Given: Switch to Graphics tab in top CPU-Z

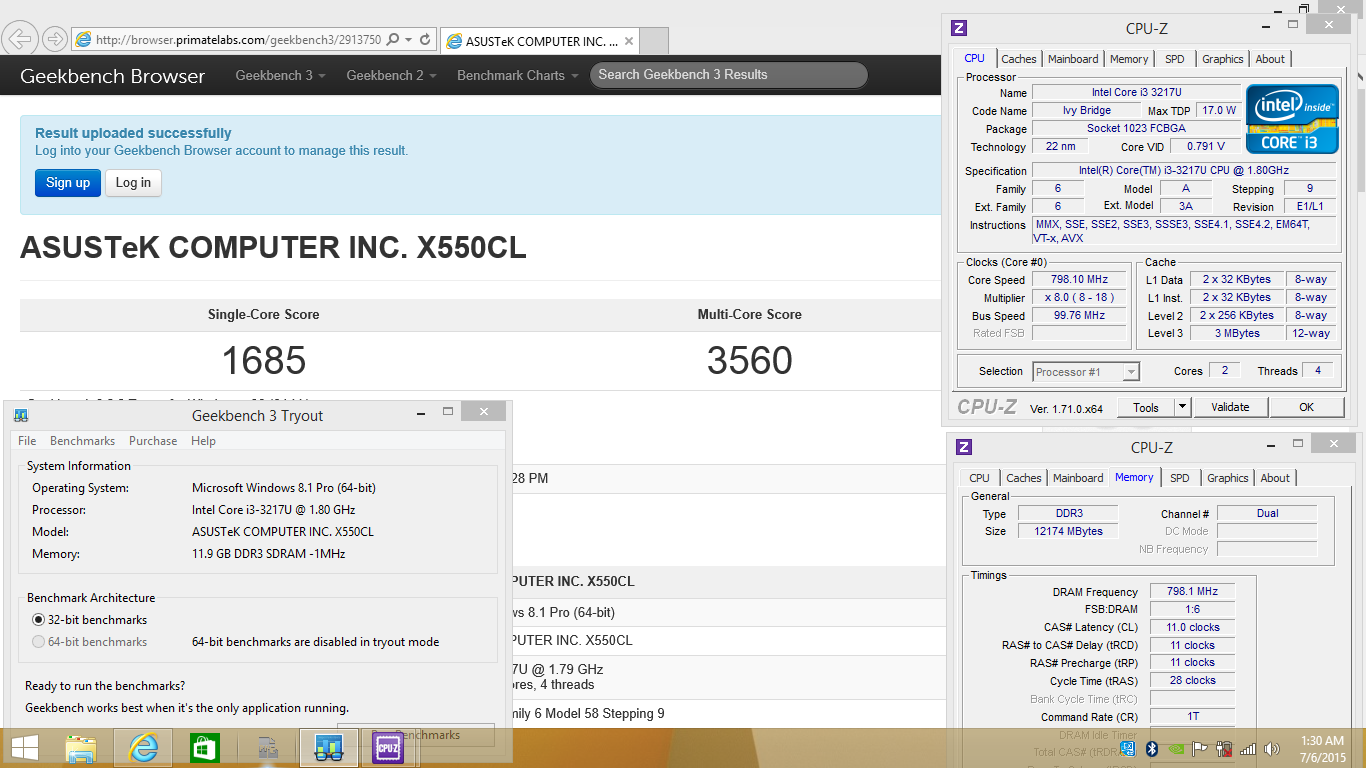Looking at the screenshot, I should [x=1222, y=59].
